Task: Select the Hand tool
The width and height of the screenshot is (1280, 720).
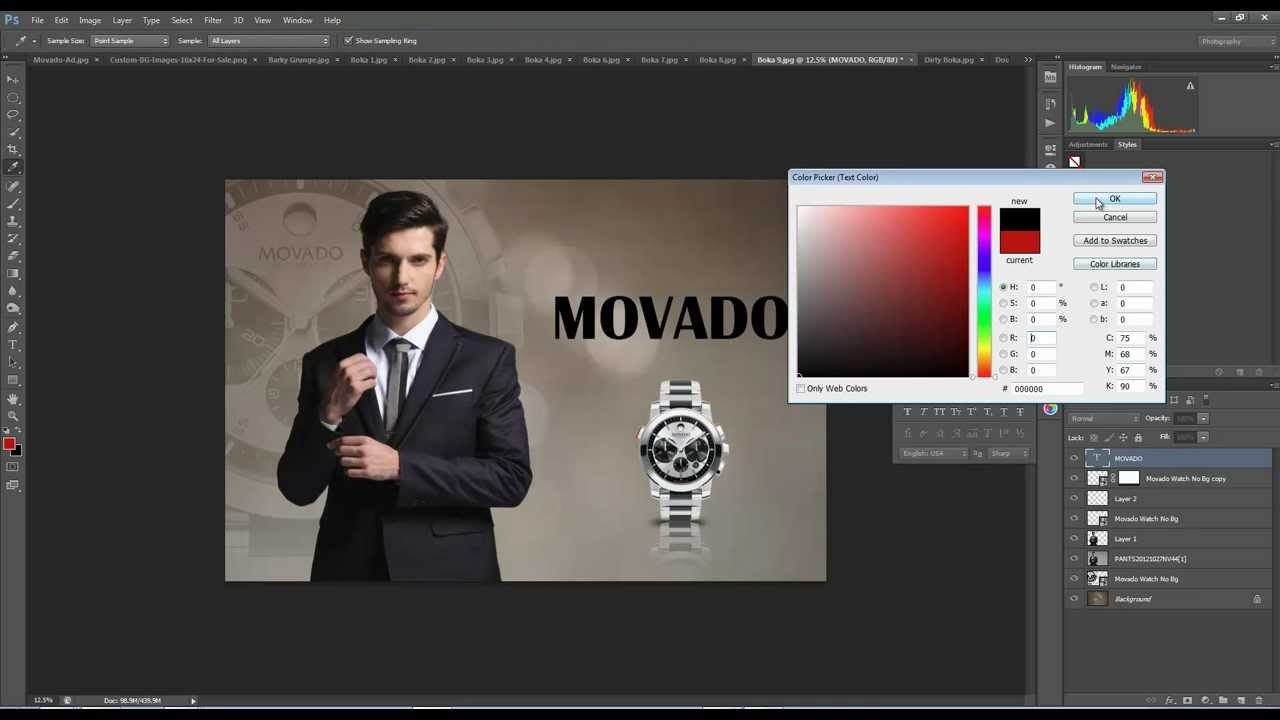Action: (x=13, y=399)
